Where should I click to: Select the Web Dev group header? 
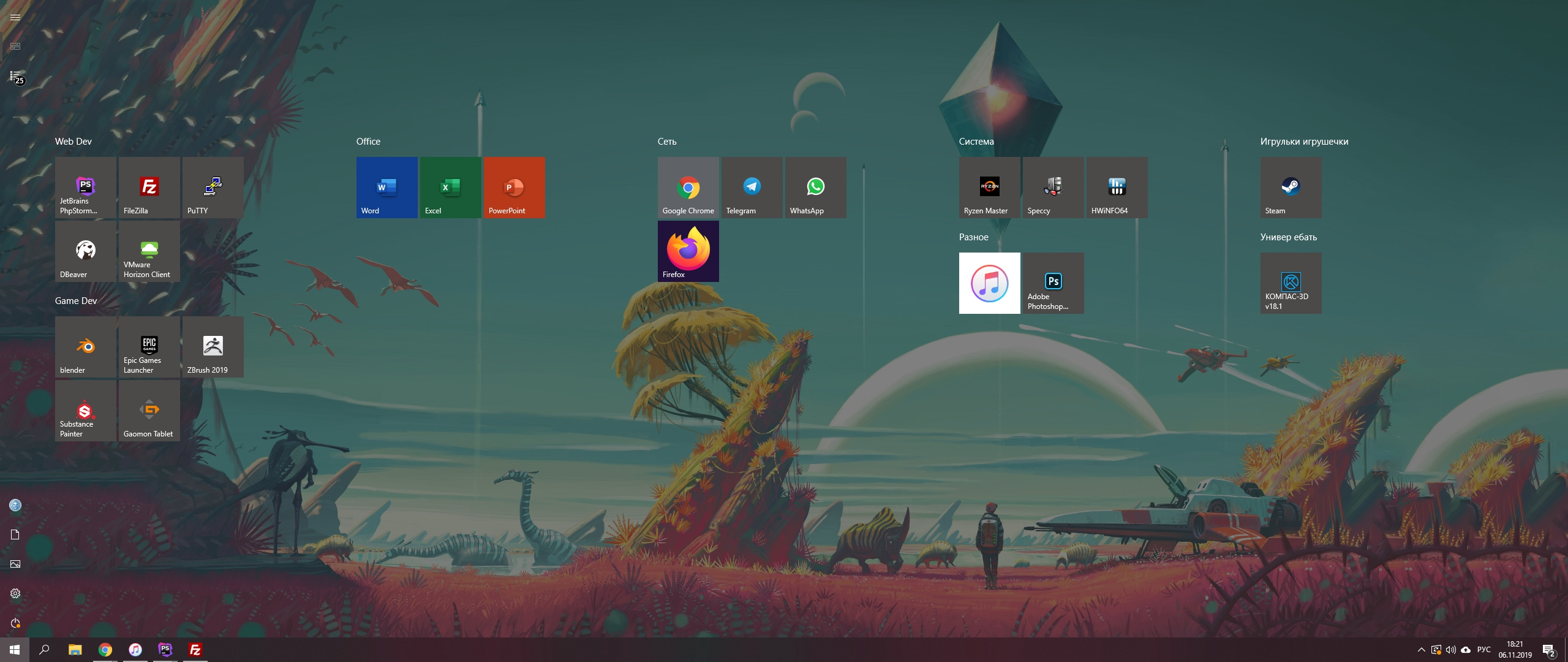(x=73, y=142)
